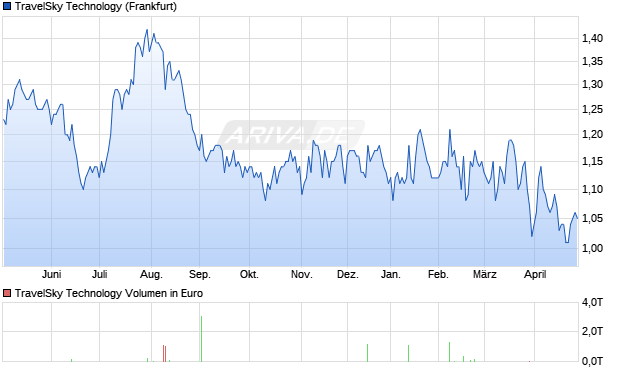Click the 'Jan.' month label

point(390,274)
